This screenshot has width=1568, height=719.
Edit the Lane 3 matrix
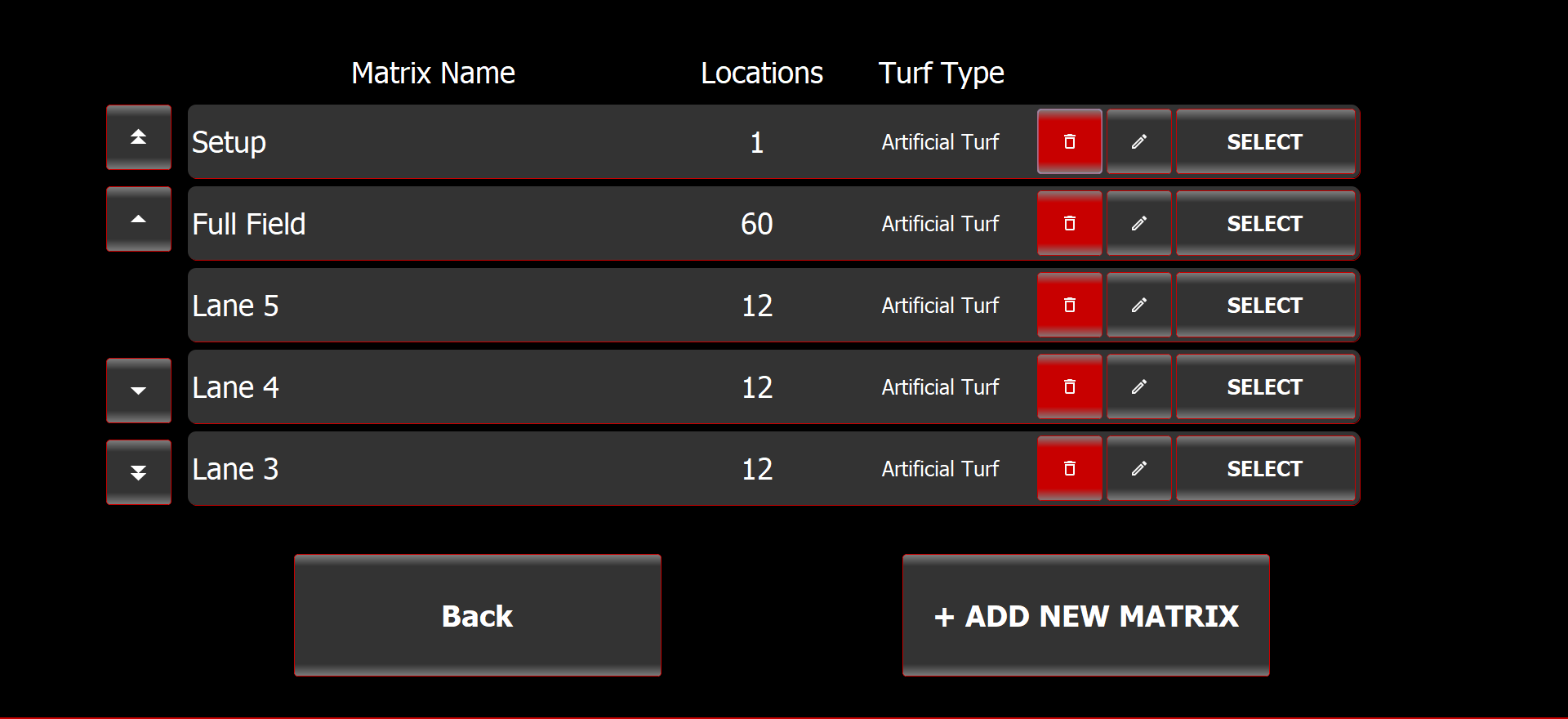tap(1138, 468)
